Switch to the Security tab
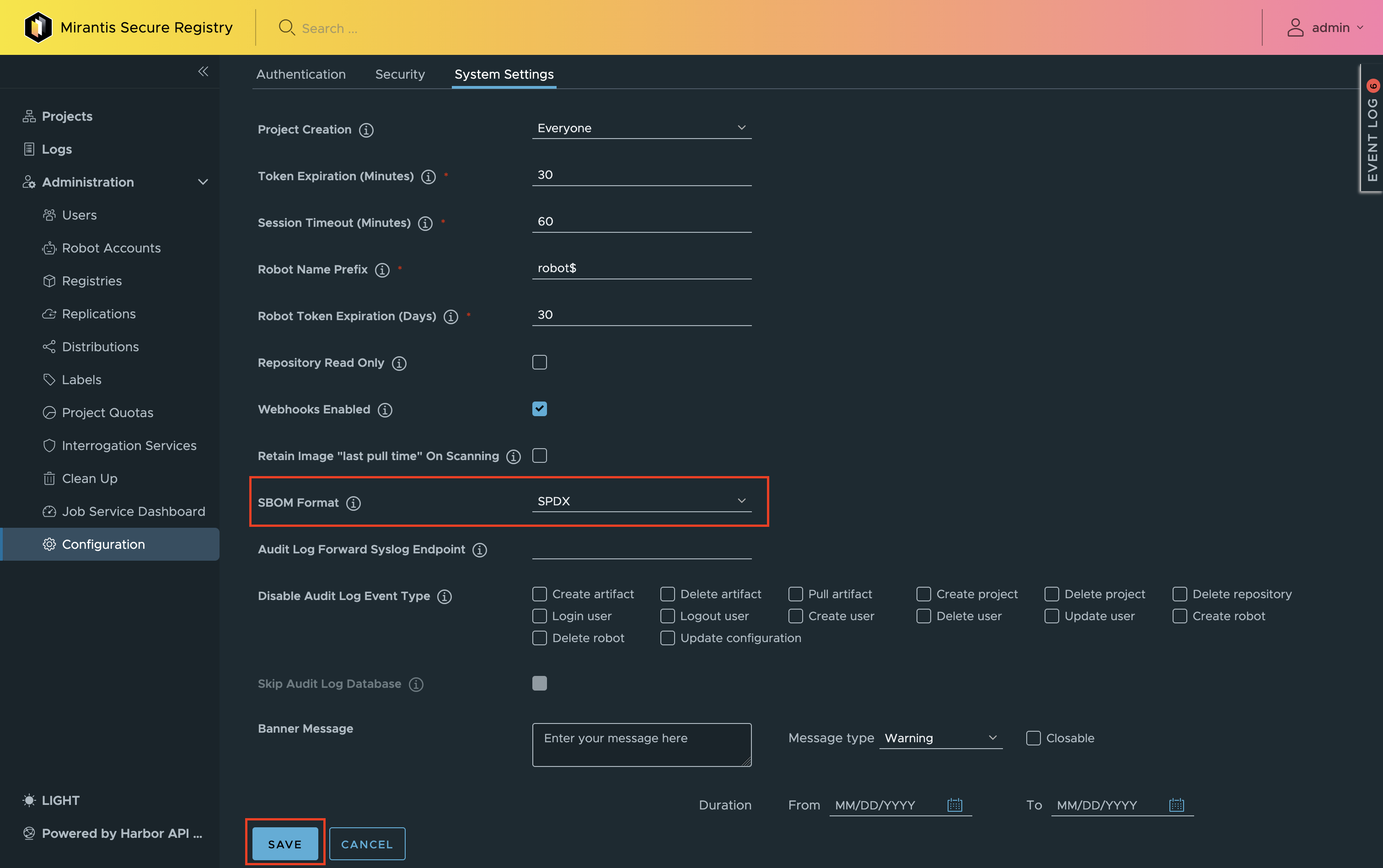Screen dimensions: 1383x868 pos(400,74)
